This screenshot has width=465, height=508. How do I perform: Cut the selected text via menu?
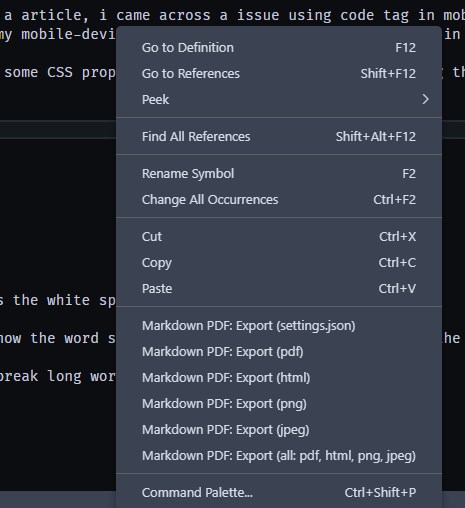[279, 237]
